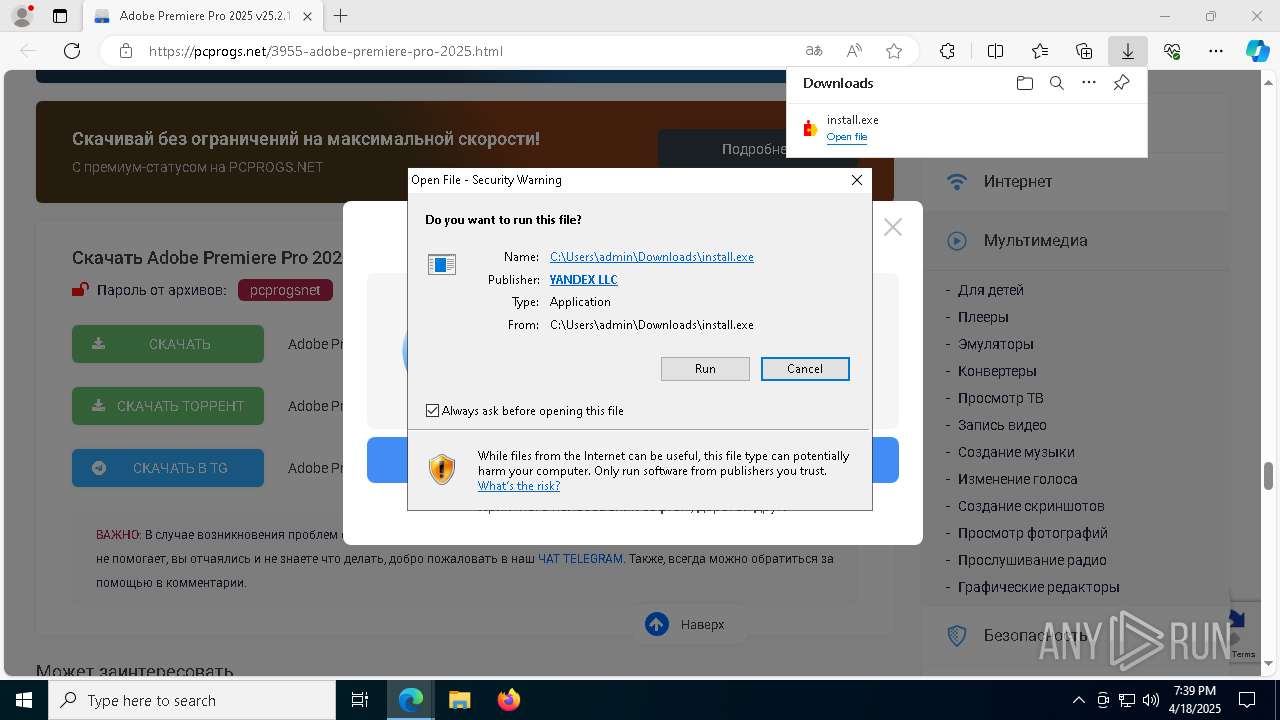Refresh the page
1280x720 pixels.
(72, 51)
